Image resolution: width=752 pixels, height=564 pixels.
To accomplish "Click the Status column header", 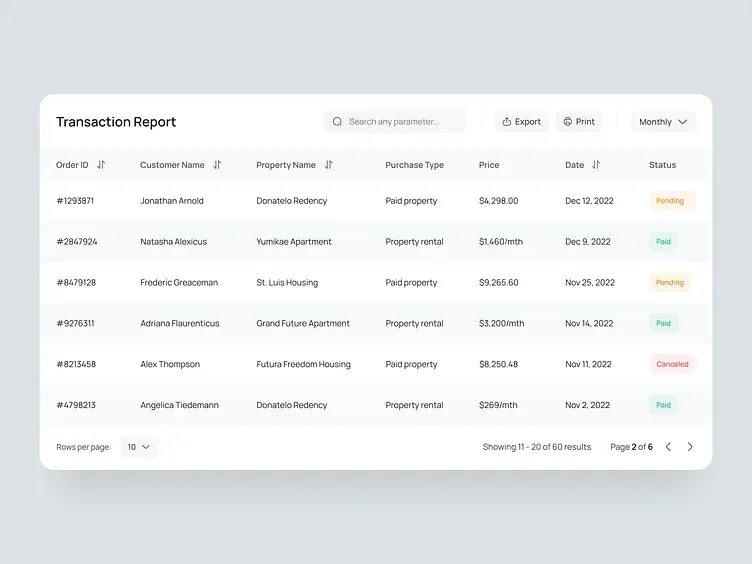I will pos(662,164).
